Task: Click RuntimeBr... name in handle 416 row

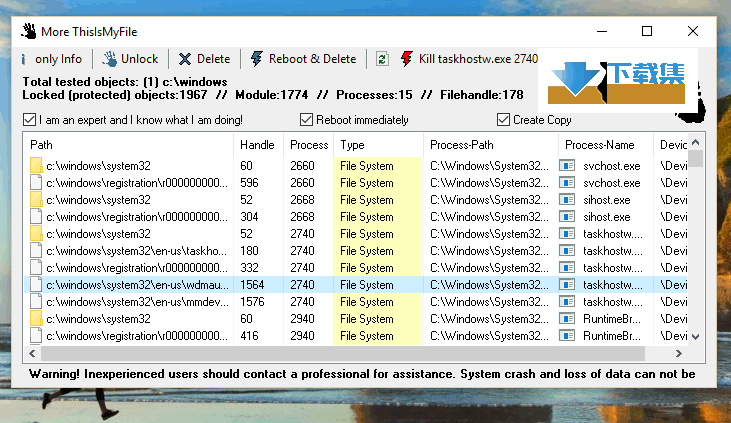Action: point(612,336)
